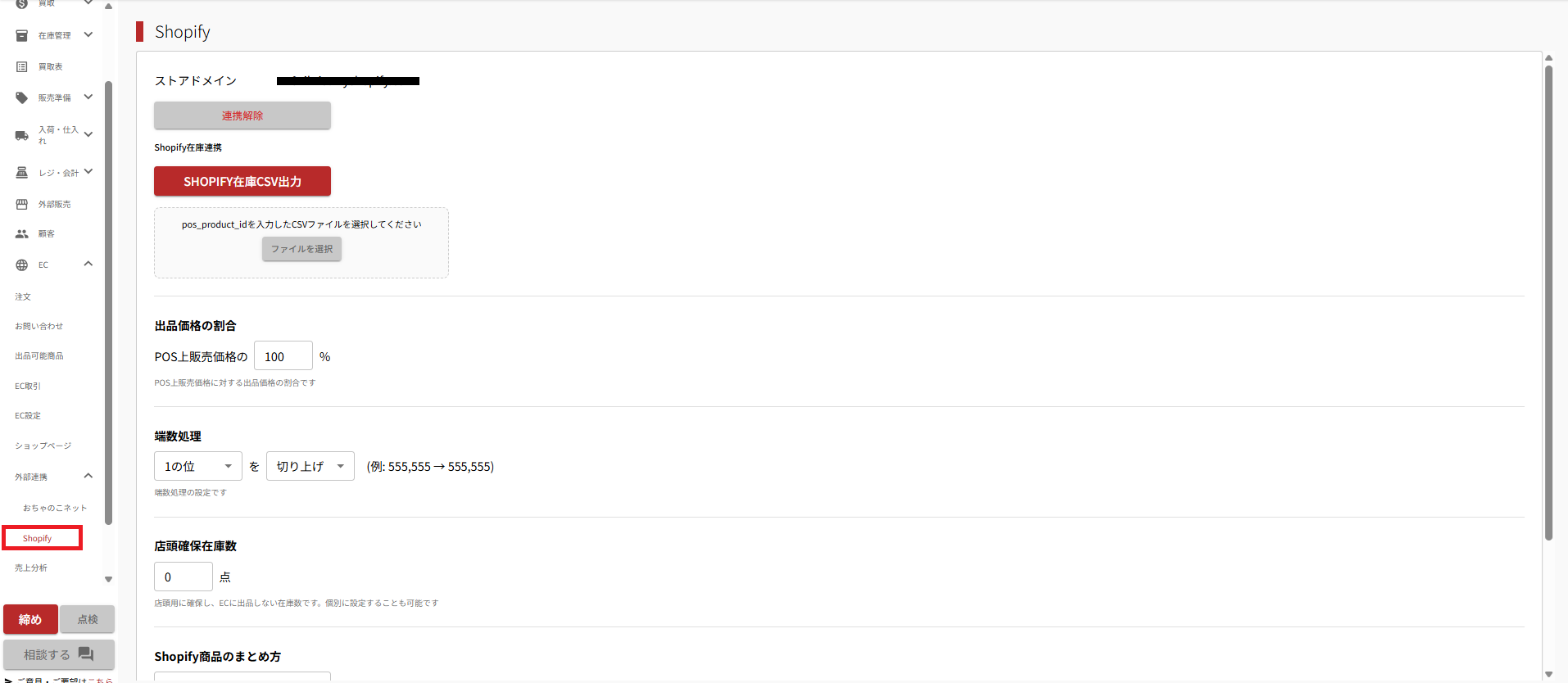1568x683 pixels.
Task: Click the 販売準備 tag icon
Action: [22, 97]
